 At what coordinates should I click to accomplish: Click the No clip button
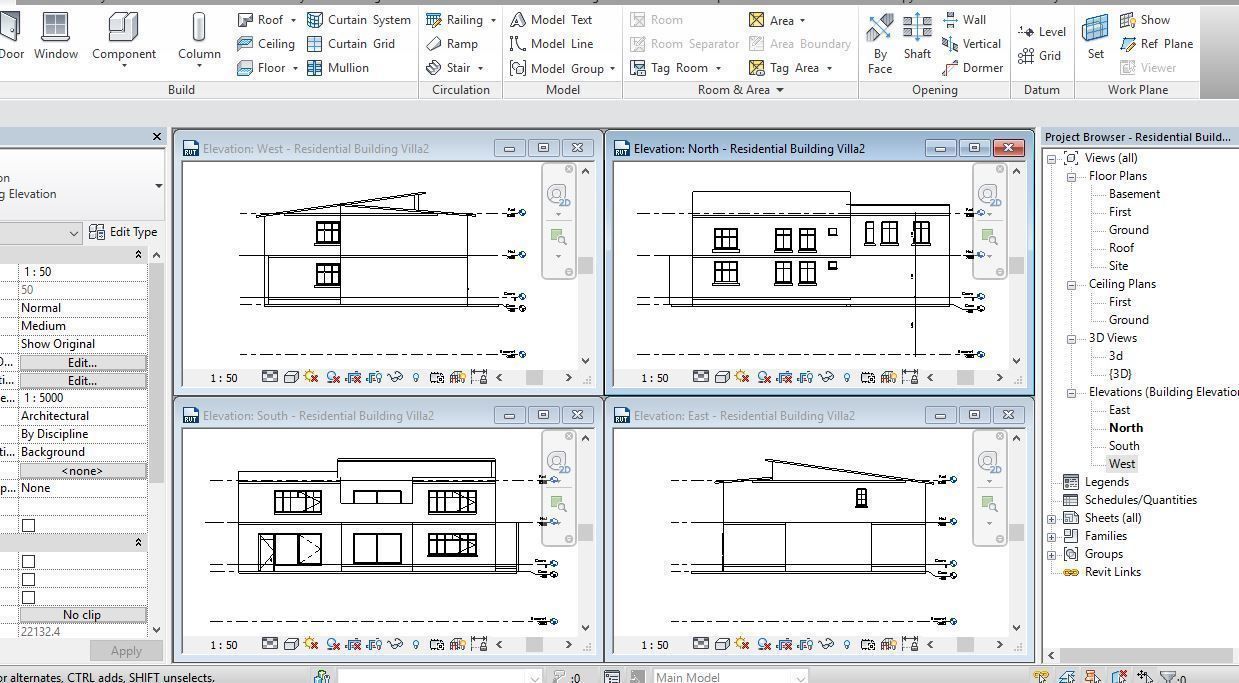pyautogui.click(x=82, y=615)
